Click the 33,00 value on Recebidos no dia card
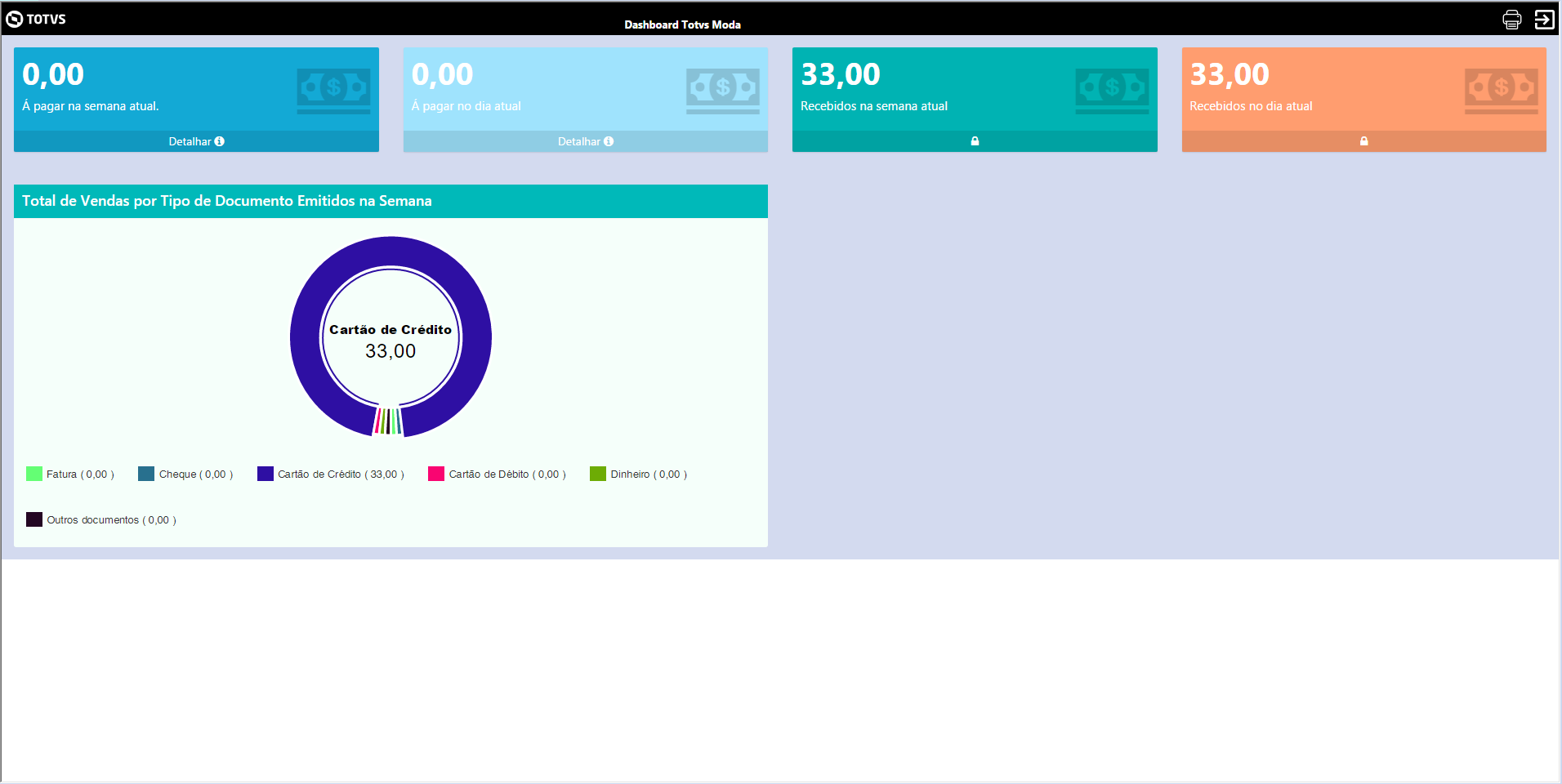 click(1230, 75)
